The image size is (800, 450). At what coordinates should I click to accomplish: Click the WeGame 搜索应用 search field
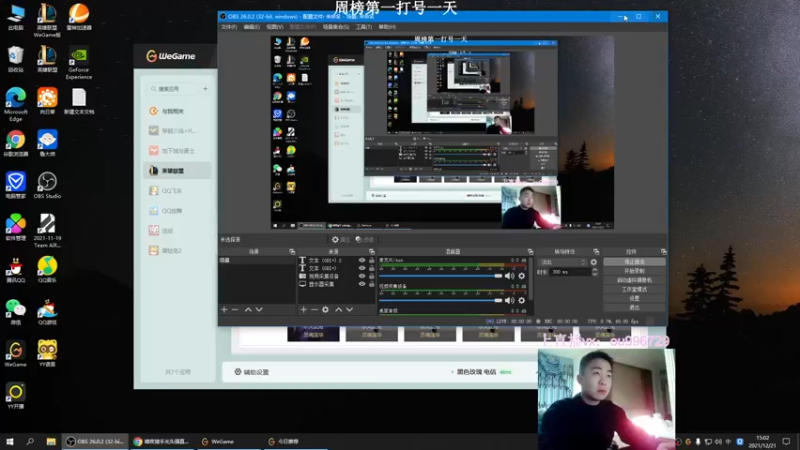click(x=172, y=89)
